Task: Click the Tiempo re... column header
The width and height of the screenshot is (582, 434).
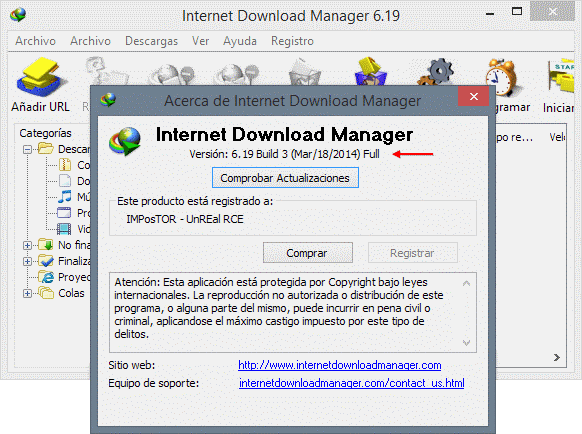Action: [x=514, y=137]
